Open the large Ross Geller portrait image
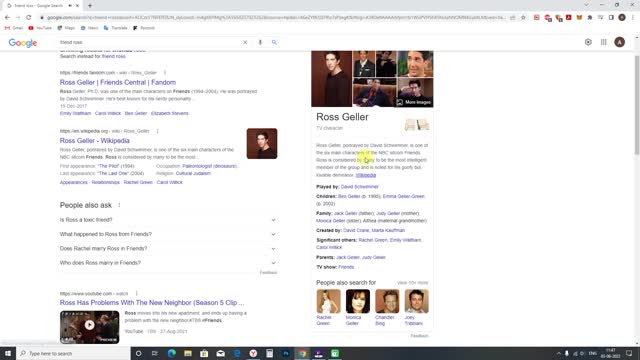 (x=331, y=79)
